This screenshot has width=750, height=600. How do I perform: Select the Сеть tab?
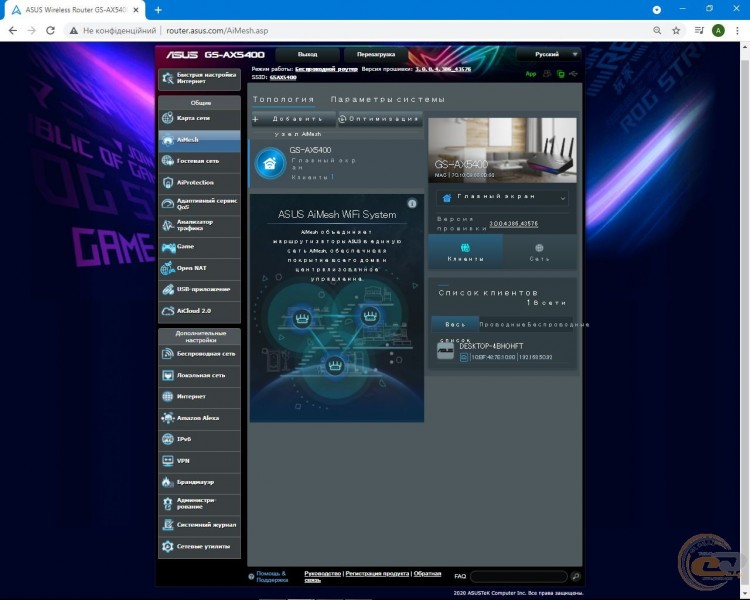point(540,253)
